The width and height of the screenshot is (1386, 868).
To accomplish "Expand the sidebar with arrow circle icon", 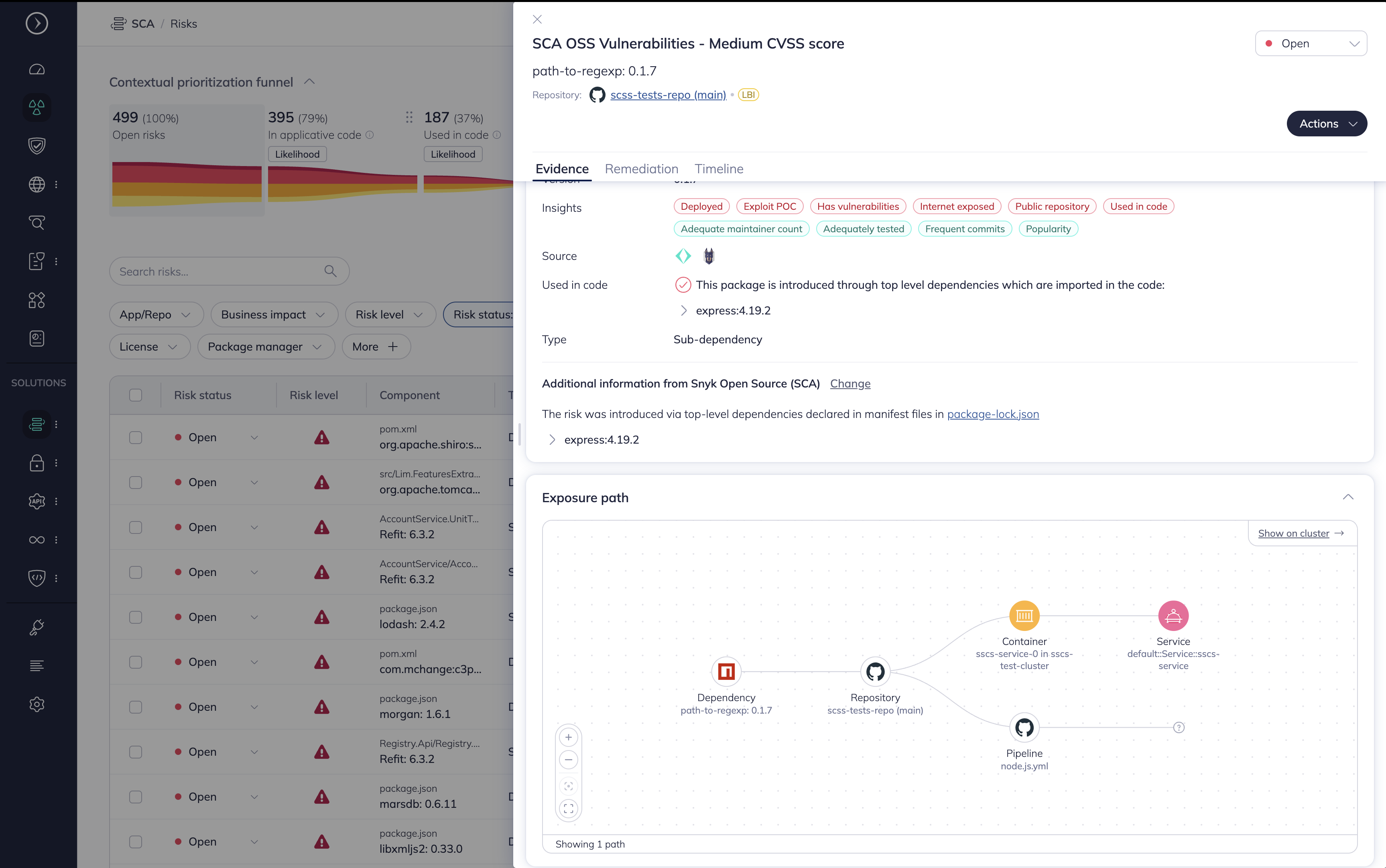I will click(x=37, y=23).
